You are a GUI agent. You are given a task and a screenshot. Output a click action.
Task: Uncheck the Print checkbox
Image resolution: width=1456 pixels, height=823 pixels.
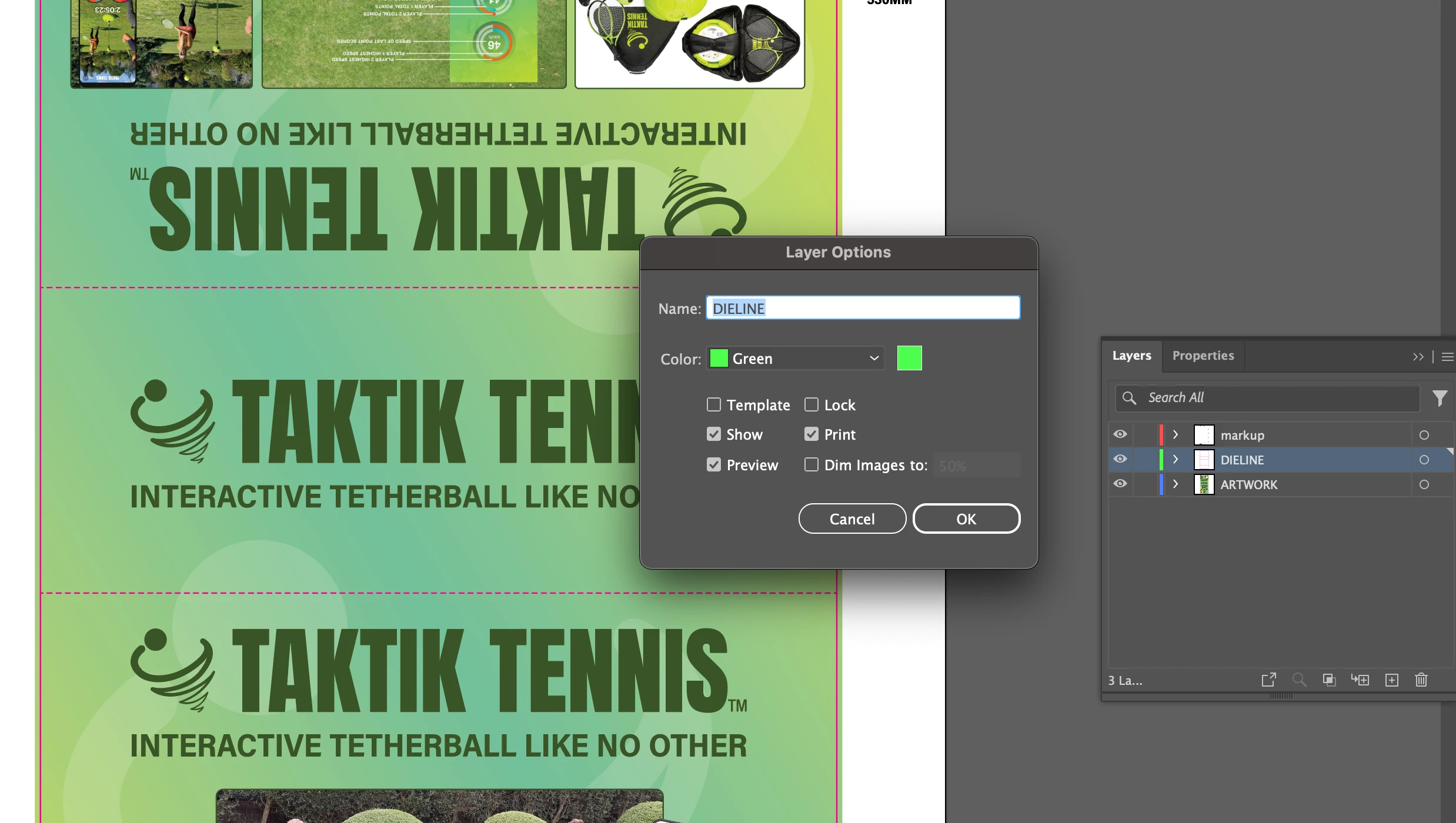811,434
